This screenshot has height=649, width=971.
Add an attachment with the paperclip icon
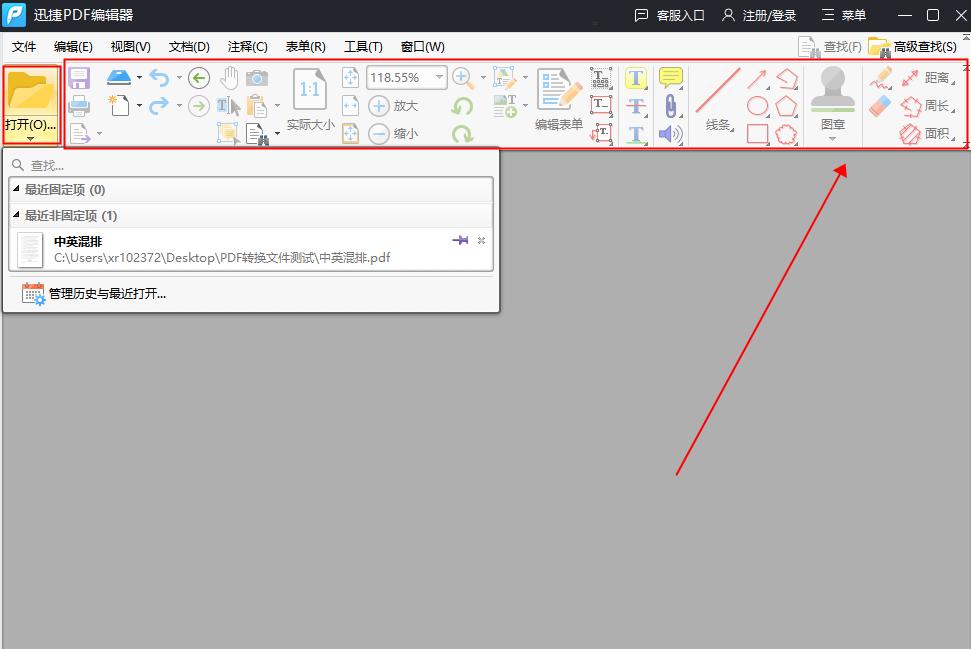[x=670, y=105]
